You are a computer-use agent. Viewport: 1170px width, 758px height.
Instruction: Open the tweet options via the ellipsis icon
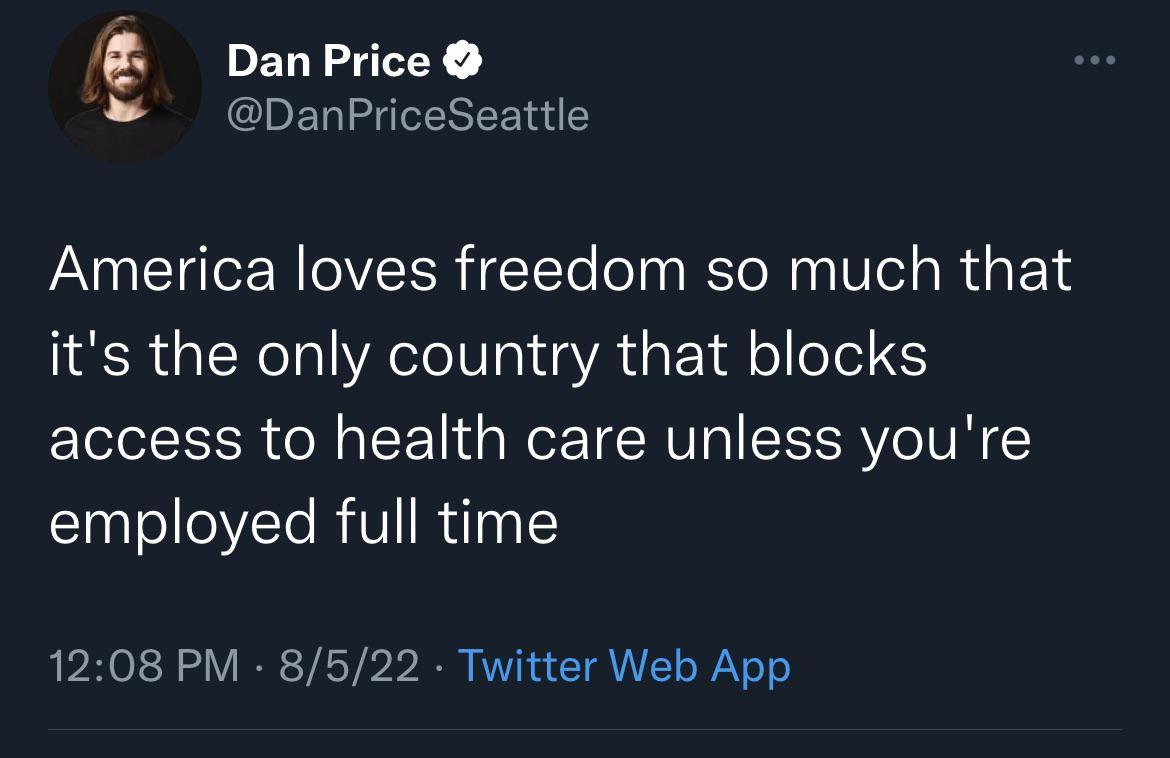pyautogui.click(x=1094, y=60)
